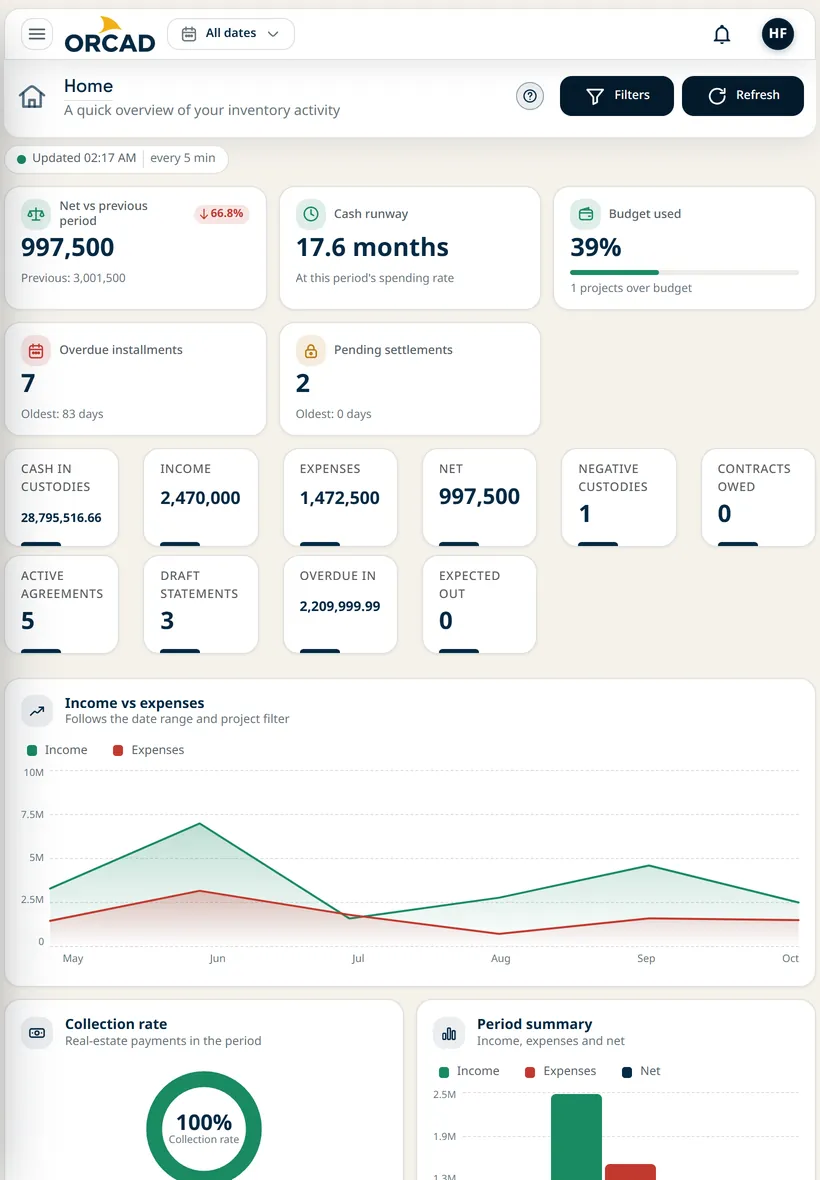Click the calendar icon on Overdue installments

(36, 350)
